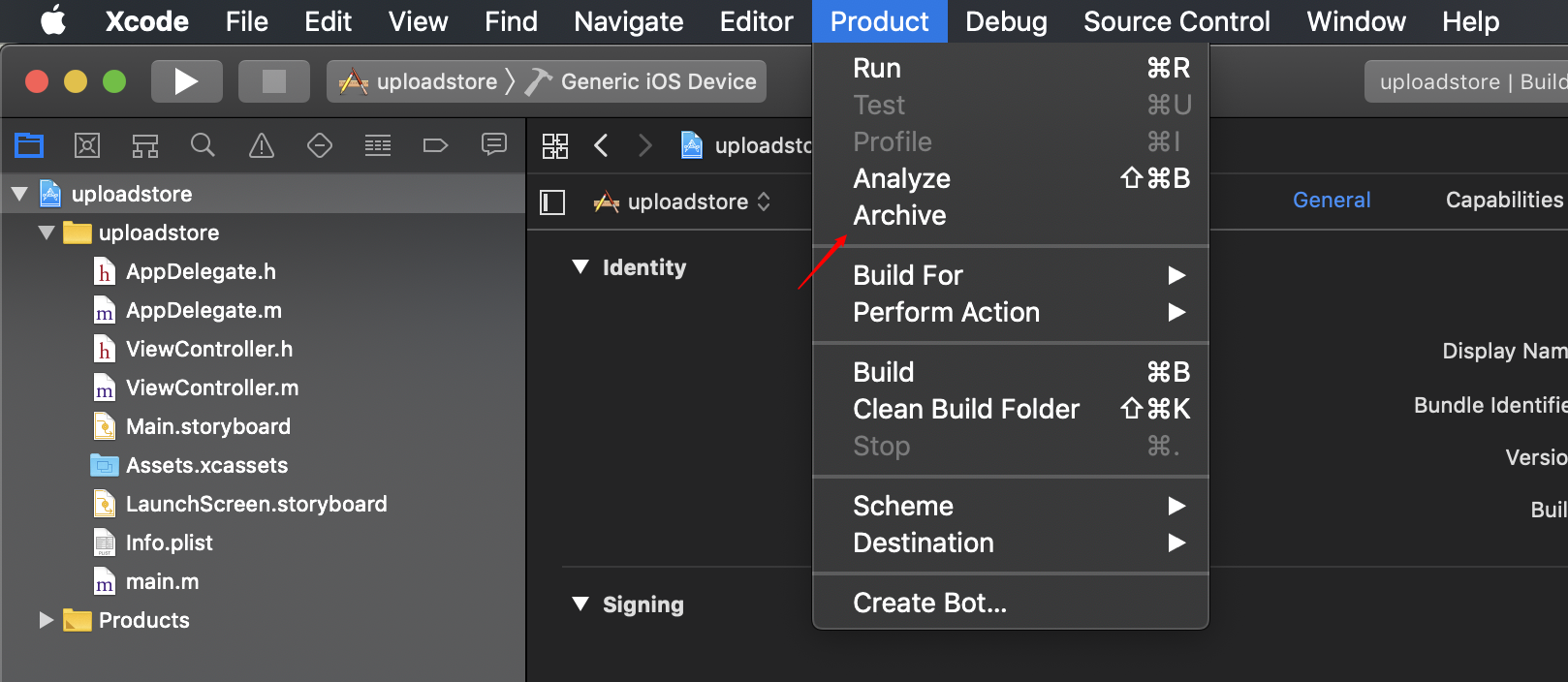This screenshot has width=1568, height=682.
Task: Open the File menu
Action: pyautogui.click(x=246, y=21)
